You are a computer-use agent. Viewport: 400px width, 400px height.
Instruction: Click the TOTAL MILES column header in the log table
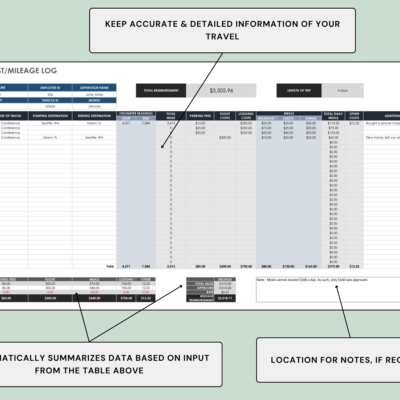171,116
